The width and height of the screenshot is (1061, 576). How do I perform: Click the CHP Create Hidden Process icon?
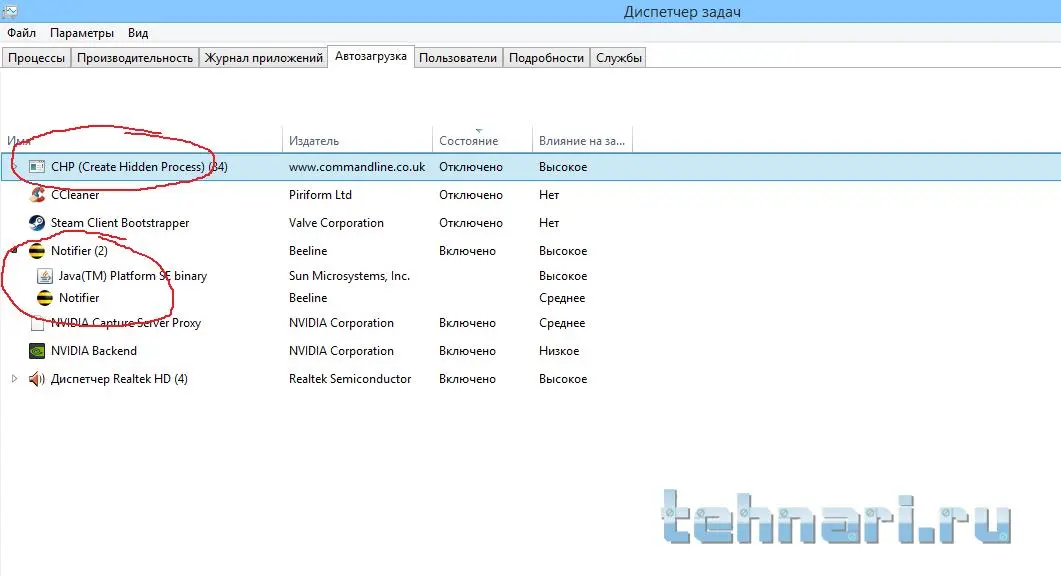click(37, 167)
